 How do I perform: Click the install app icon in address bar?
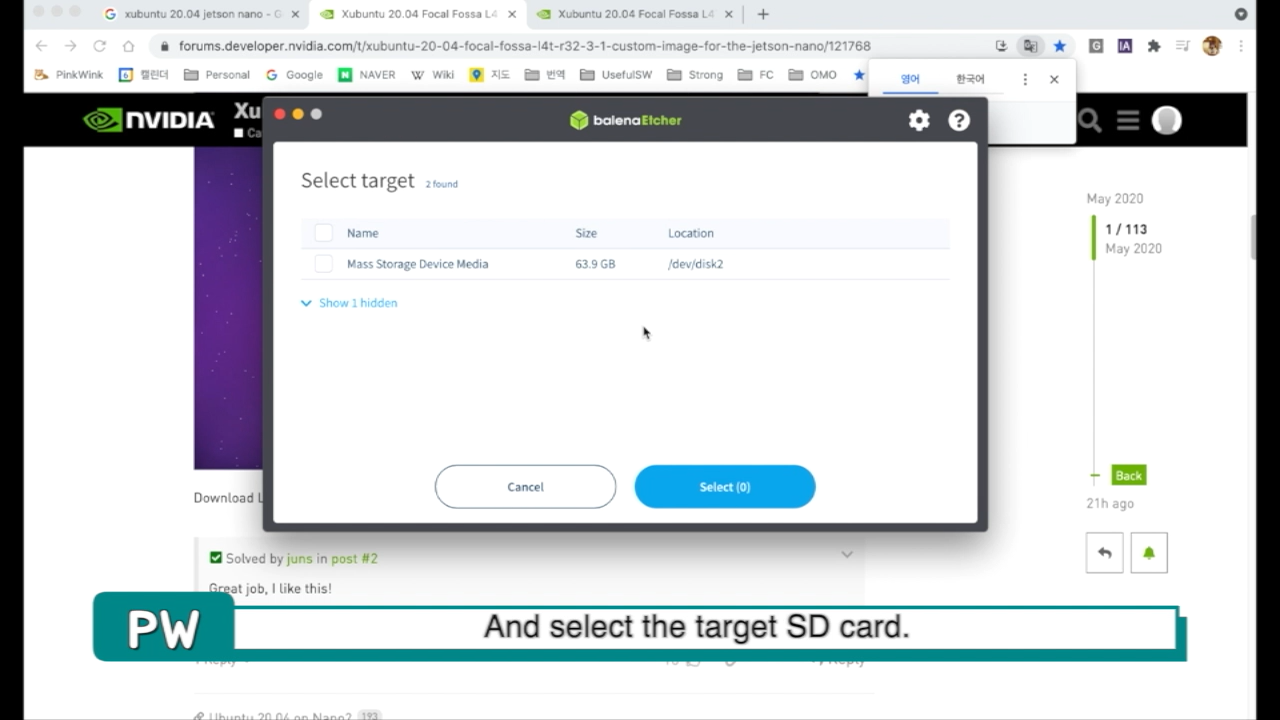pos(1001,46)
